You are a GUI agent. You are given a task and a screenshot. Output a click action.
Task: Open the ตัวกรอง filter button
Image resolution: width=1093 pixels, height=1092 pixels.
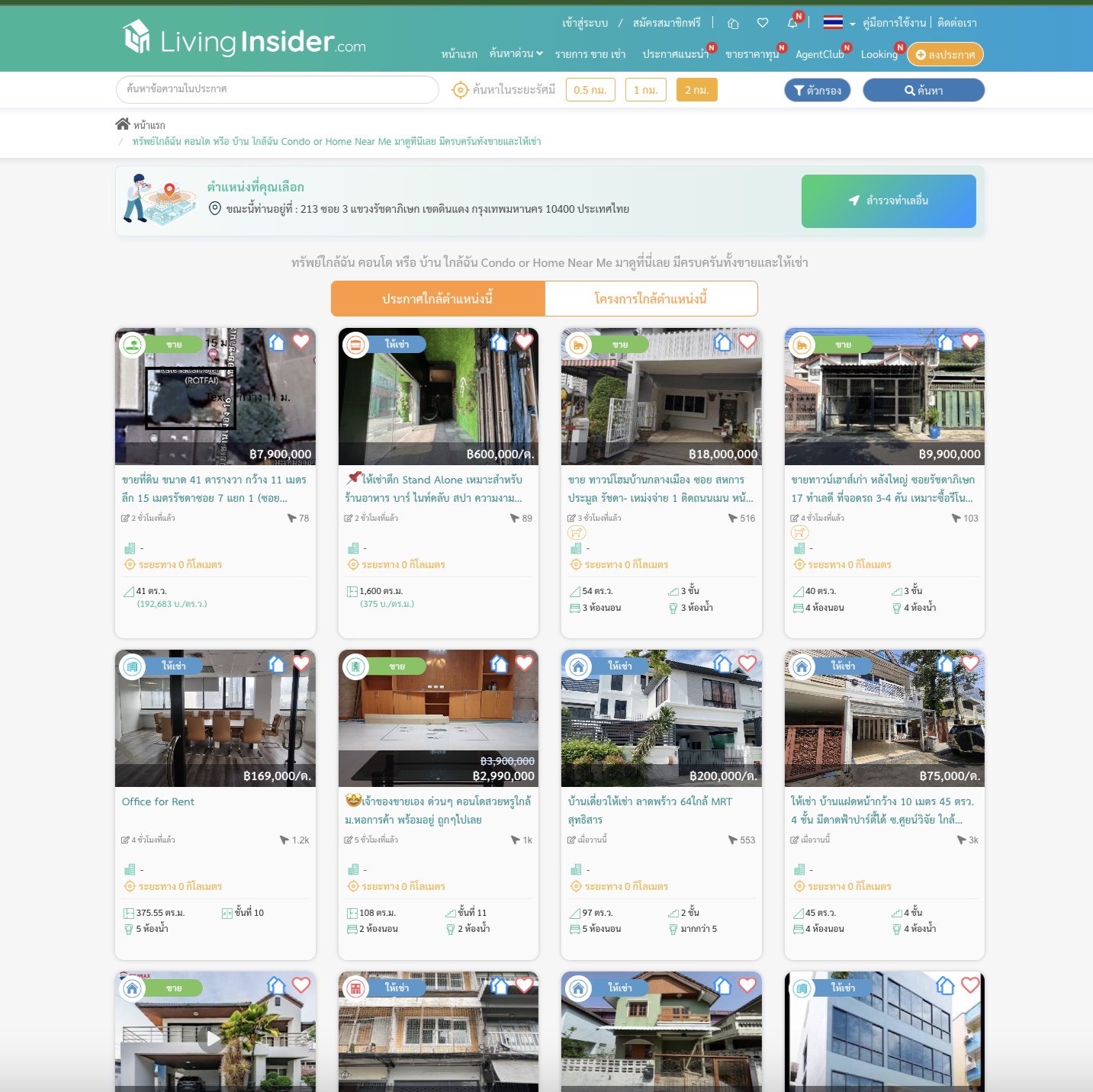[x=818, y=90]
